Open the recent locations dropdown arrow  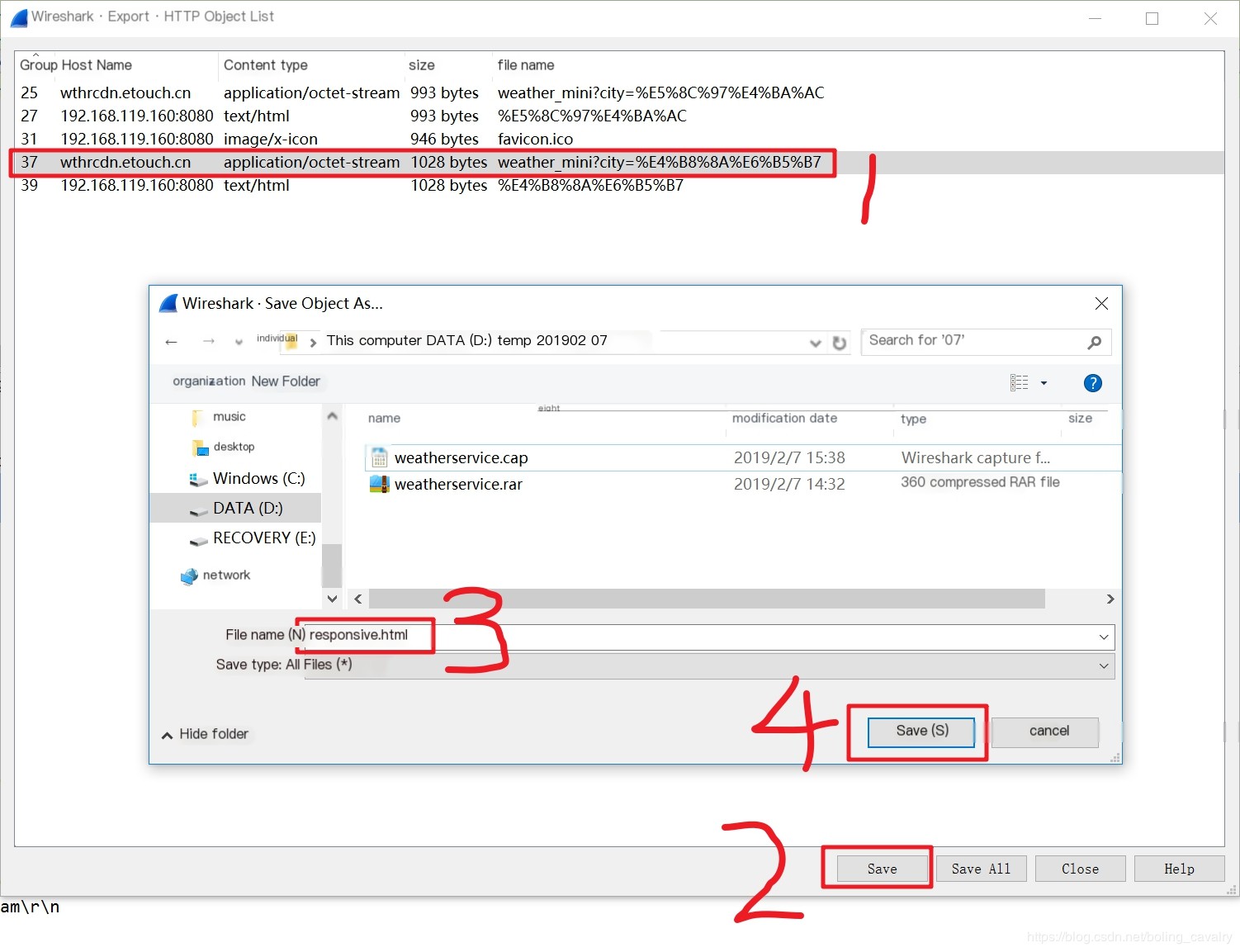239,342
